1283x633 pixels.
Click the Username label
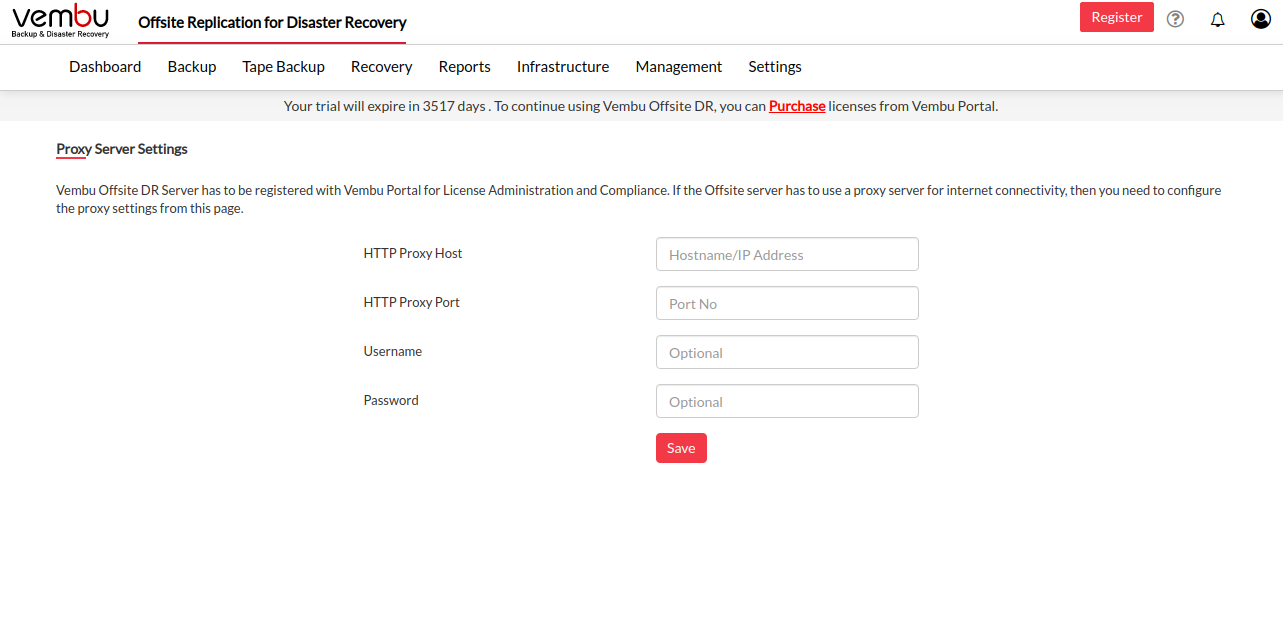pyautogui.click(x=392, y=351)
